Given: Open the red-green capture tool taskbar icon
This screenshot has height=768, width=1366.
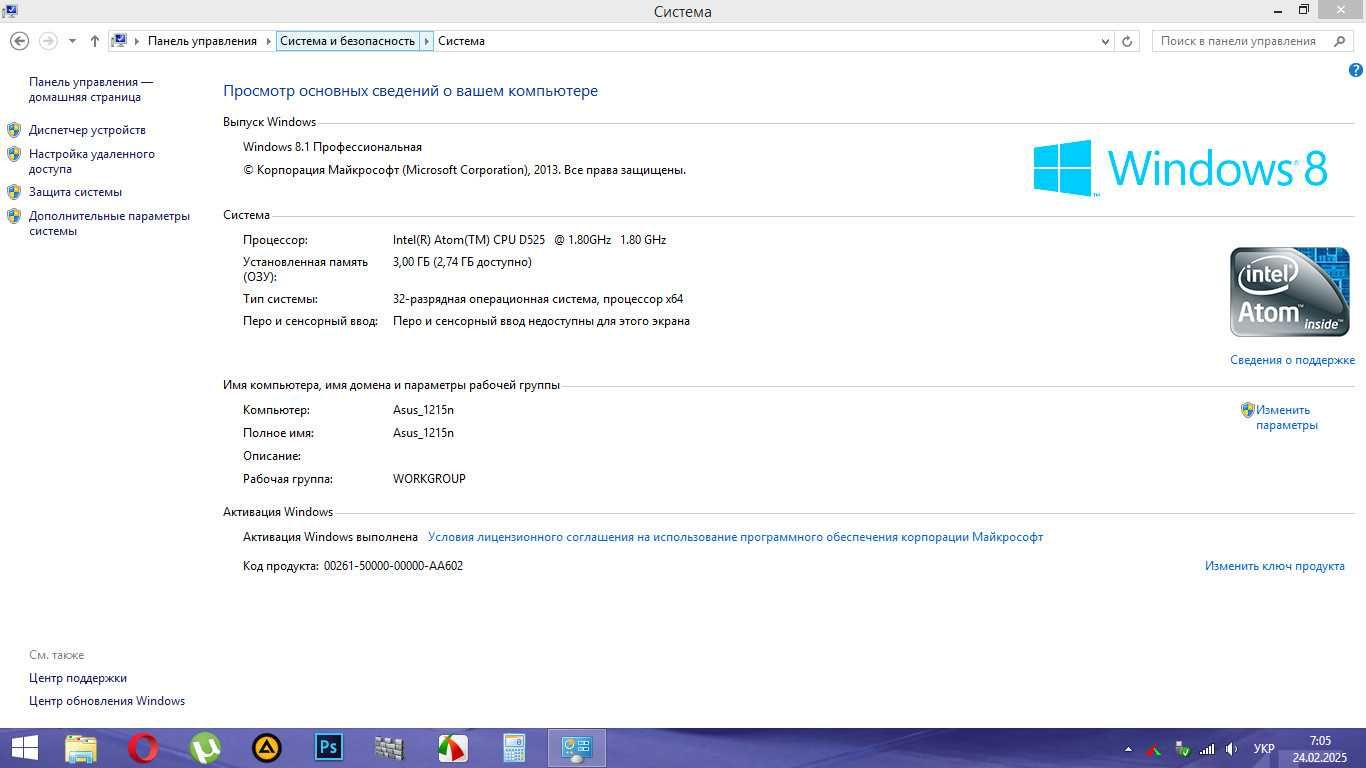Looking at the screenshot, I should (x=452, y=748).
